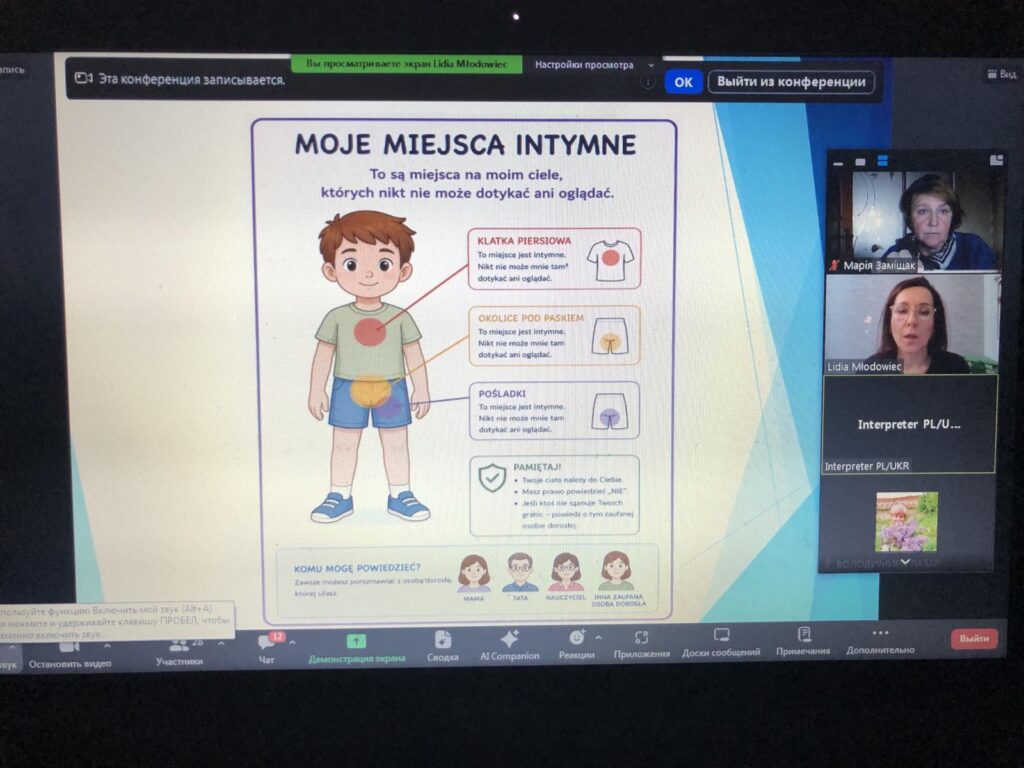Click the green Share Screen icon
Viewport: 1024px width, 768px height.
[356, 641]
